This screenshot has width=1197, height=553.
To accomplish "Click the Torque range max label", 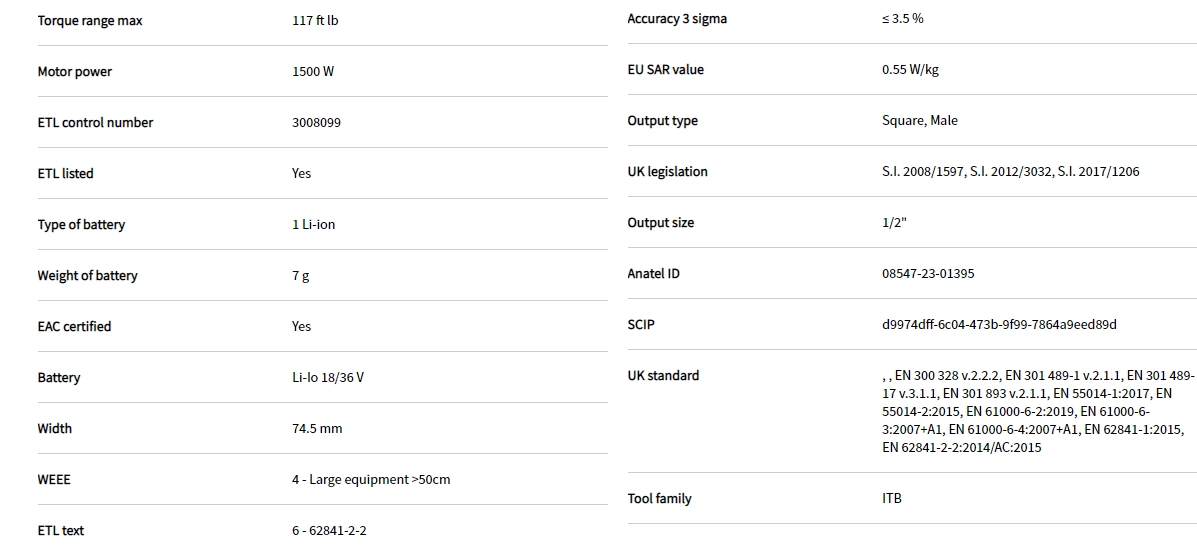I will pos(90,21).
